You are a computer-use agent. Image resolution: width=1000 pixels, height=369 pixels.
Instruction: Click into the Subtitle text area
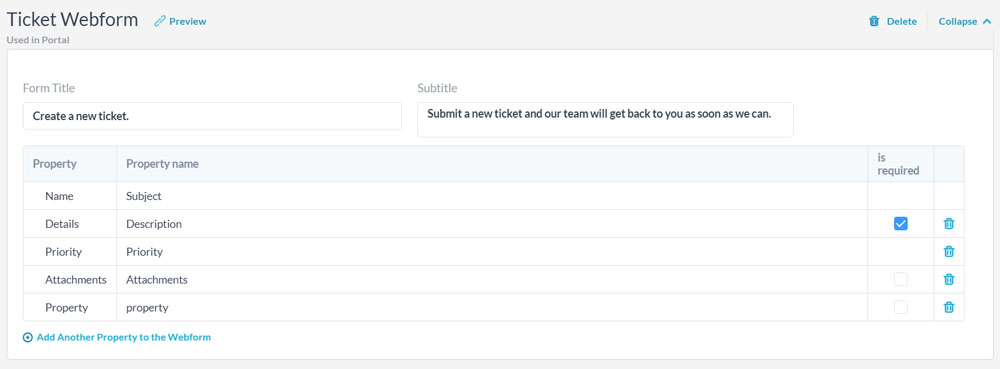605,120
